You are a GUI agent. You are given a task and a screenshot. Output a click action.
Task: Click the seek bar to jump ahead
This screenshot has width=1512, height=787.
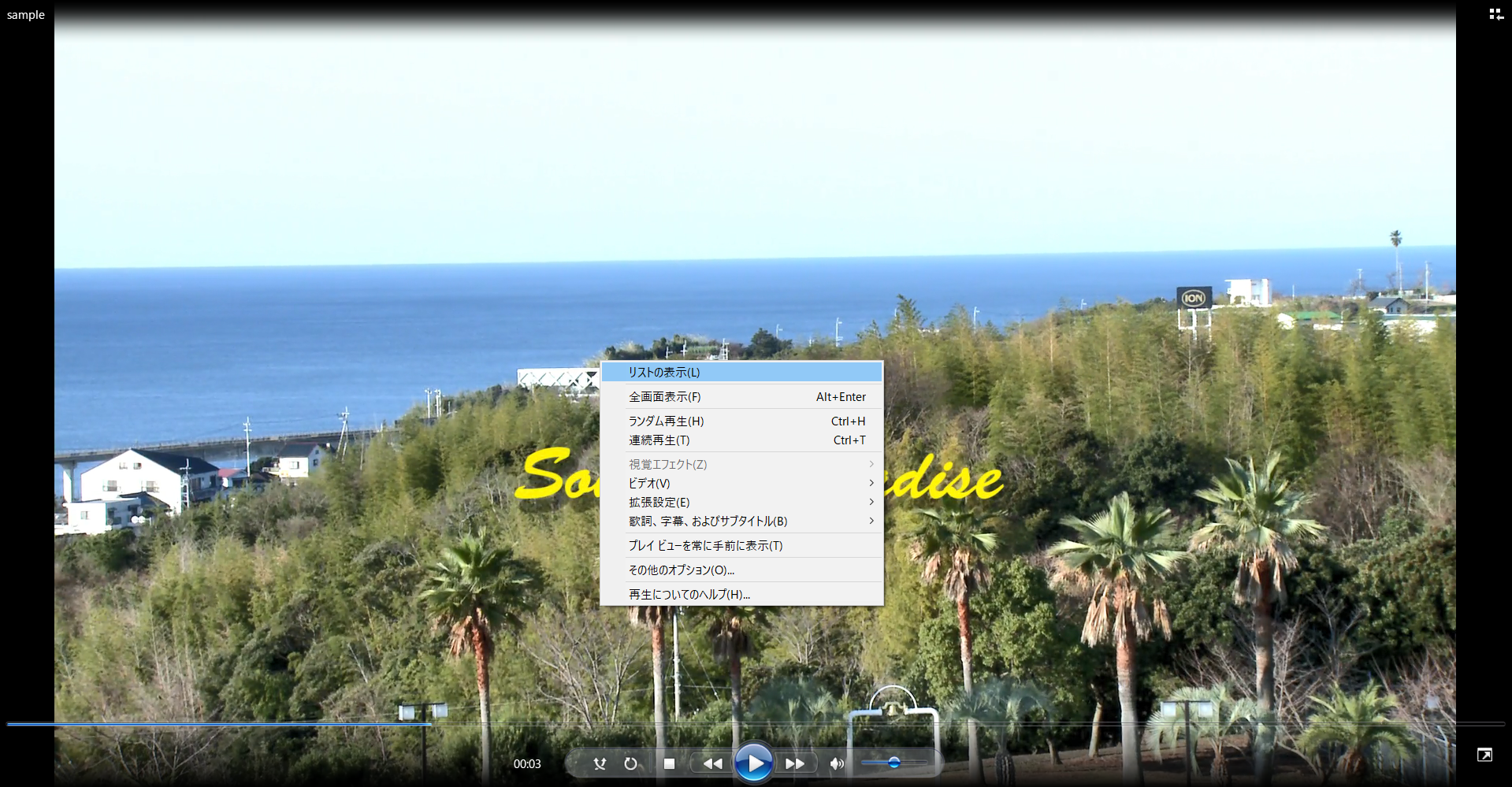[x=945, y=723]
